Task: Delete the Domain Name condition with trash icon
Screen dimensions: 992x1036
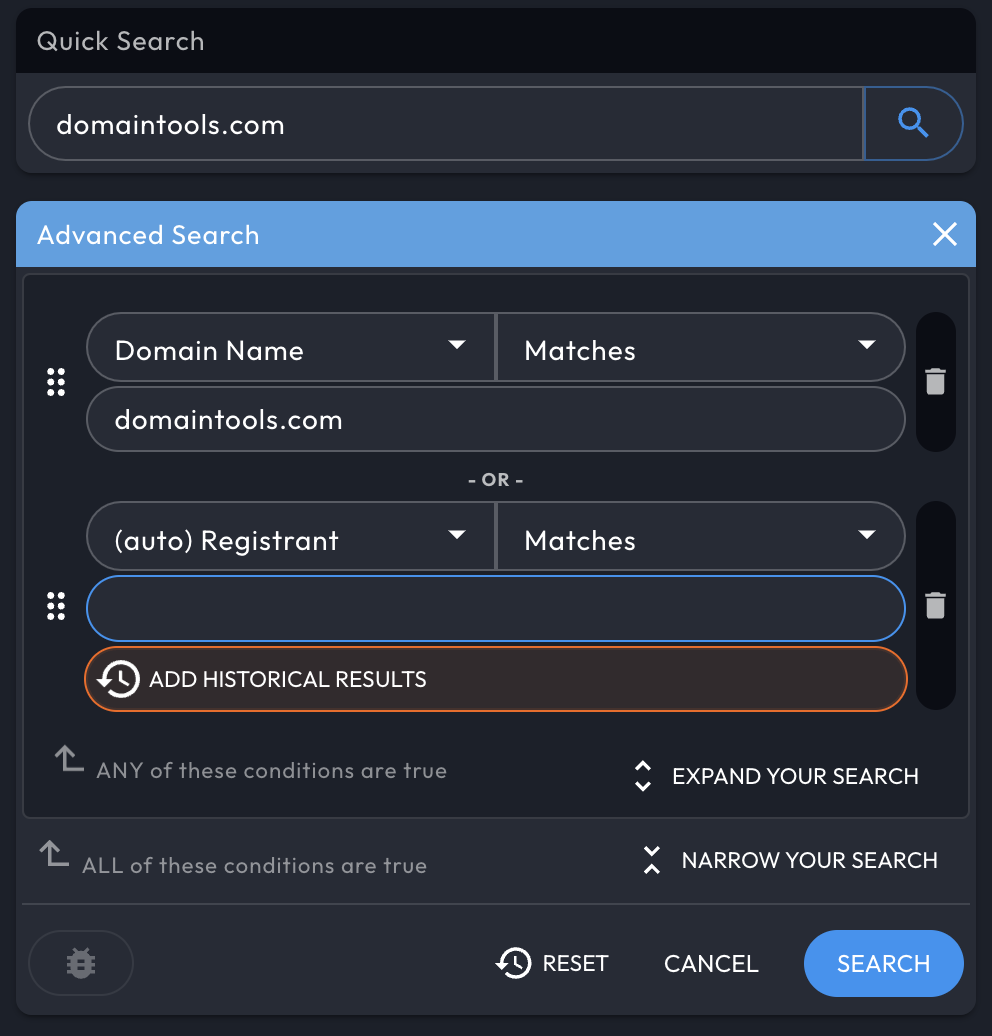Action: 935,381
